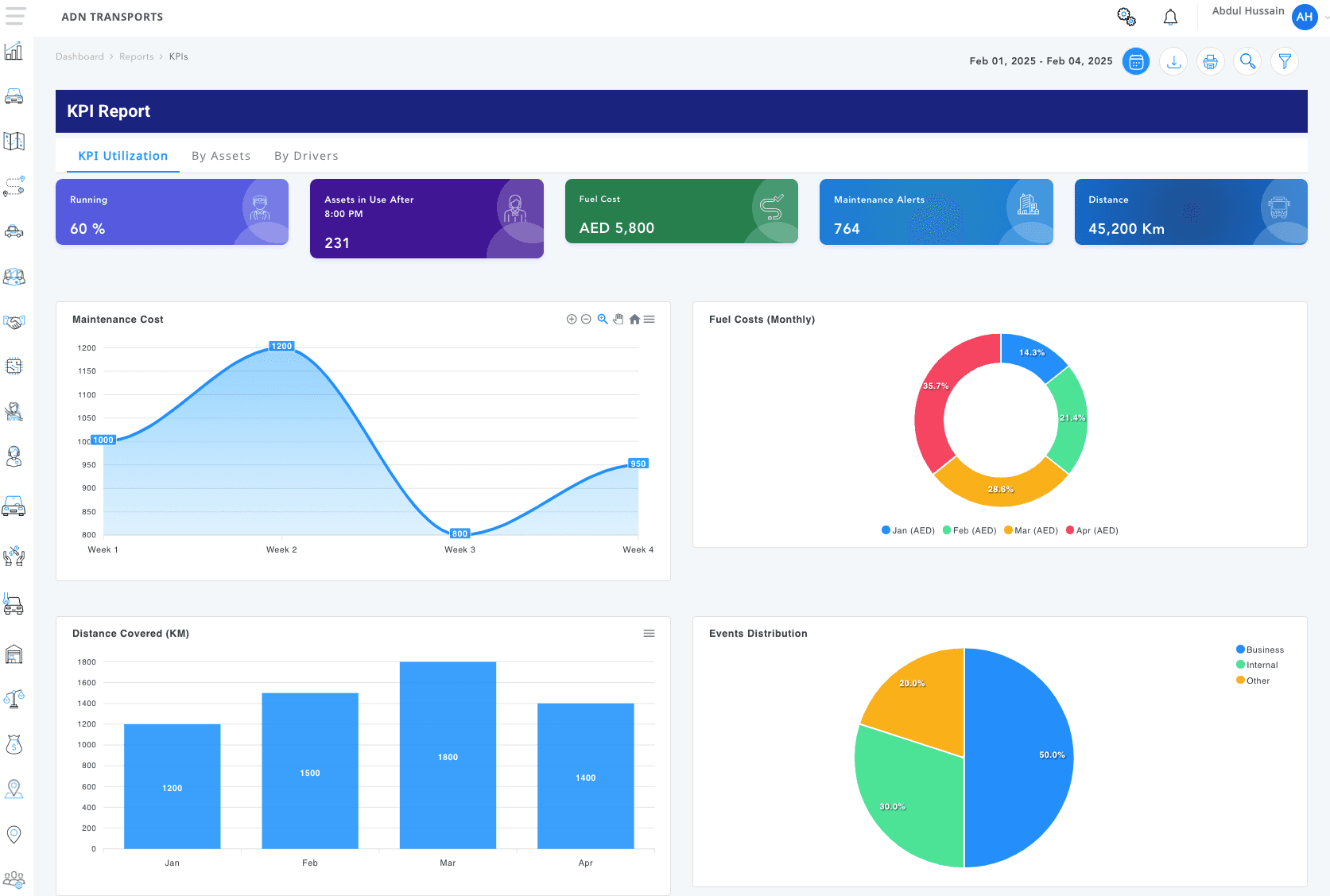Switch to the By Drivers tab

pos(306,155)
